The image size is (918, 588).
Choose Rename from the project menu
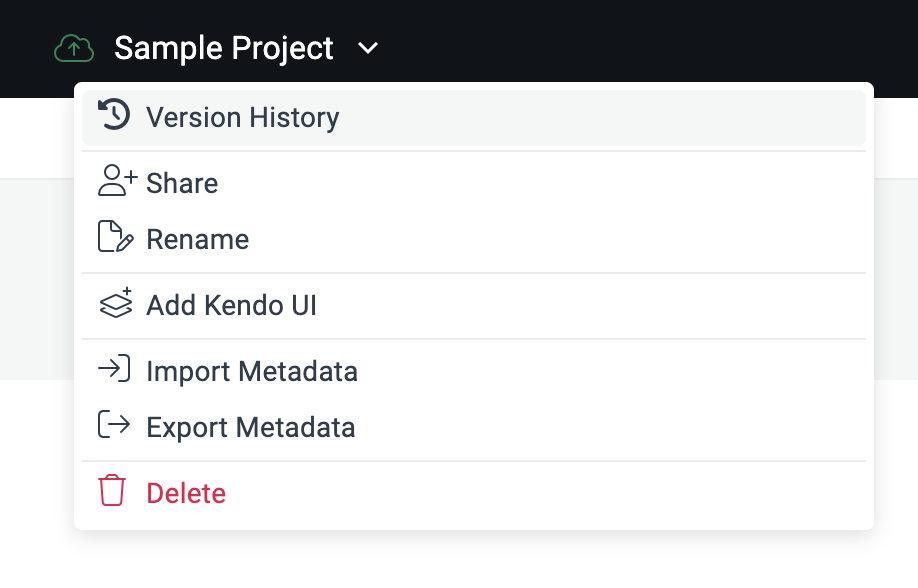point(197,238)
